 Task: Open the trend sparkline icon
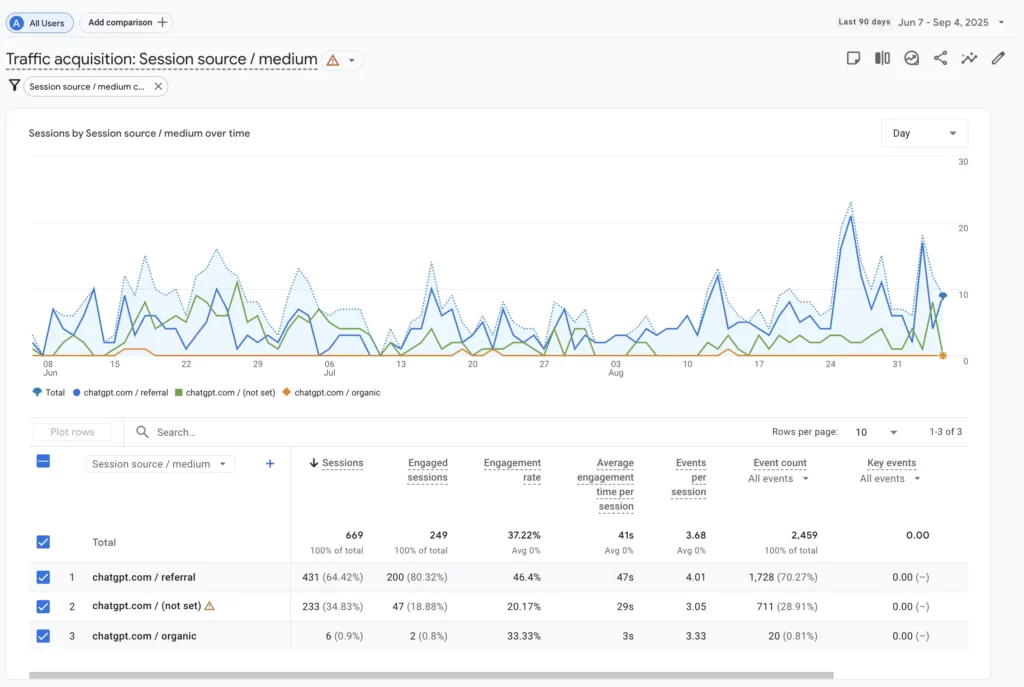point(969,58)
